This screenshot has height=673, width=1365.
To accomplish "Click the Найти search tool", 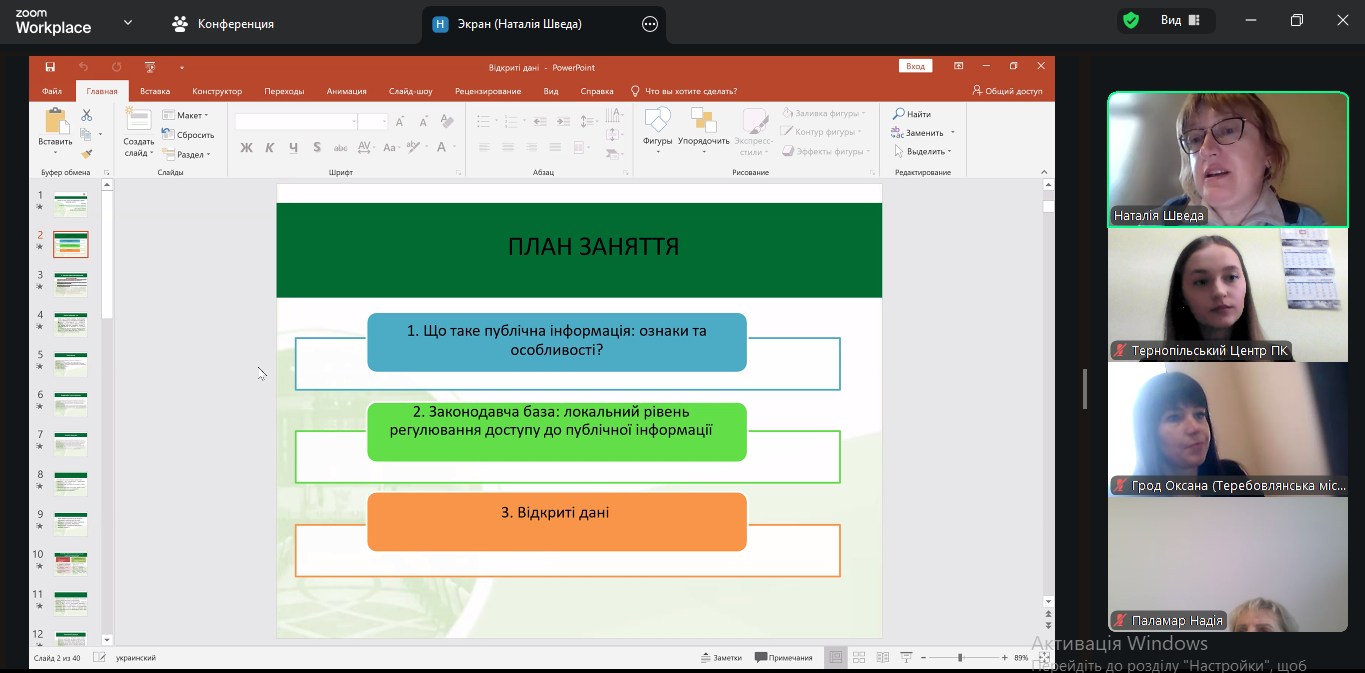I will (912, 114).
